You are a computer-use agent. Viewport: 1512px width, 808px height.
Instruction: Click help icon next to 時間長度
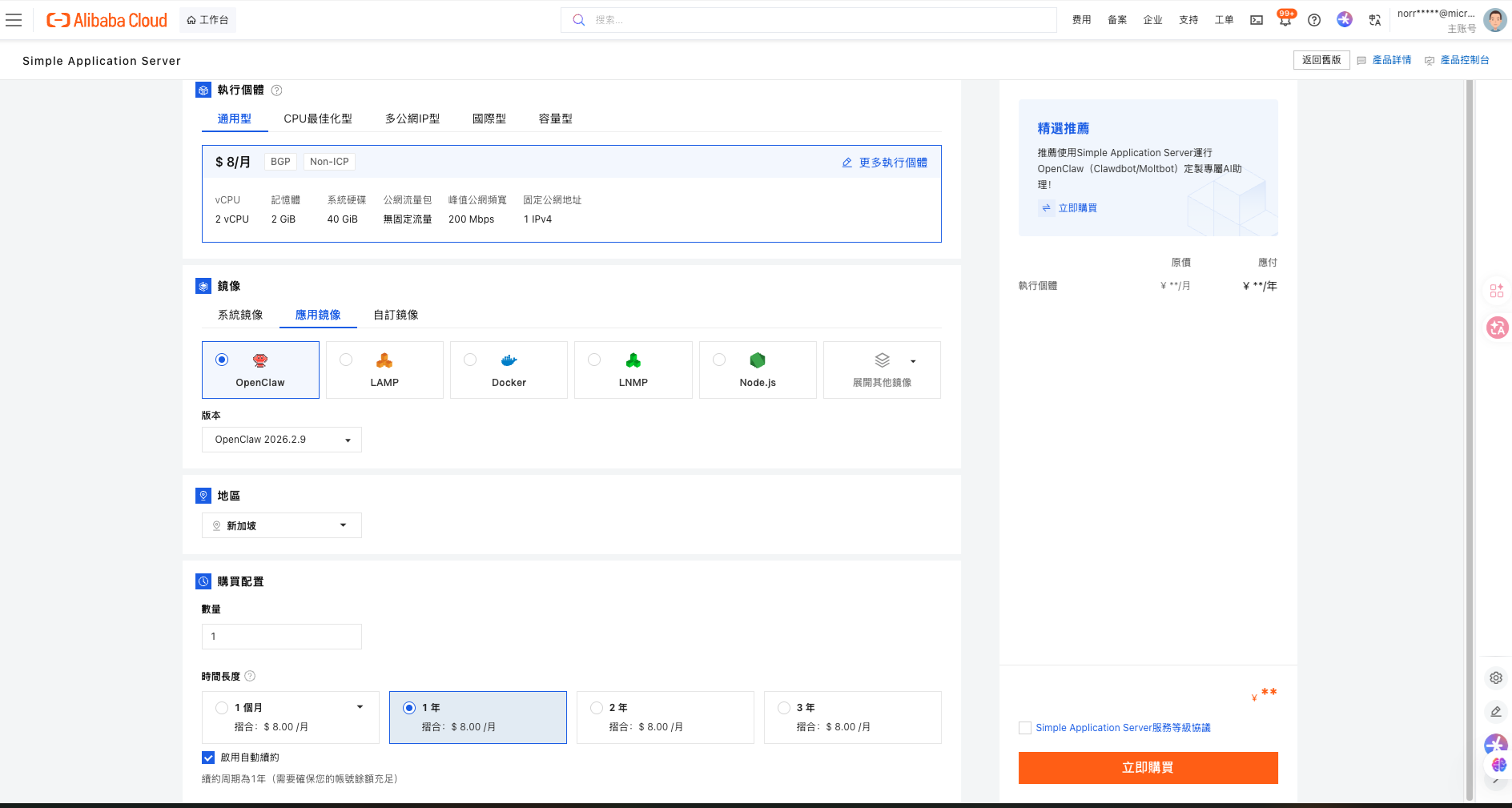tap(250, 676)
